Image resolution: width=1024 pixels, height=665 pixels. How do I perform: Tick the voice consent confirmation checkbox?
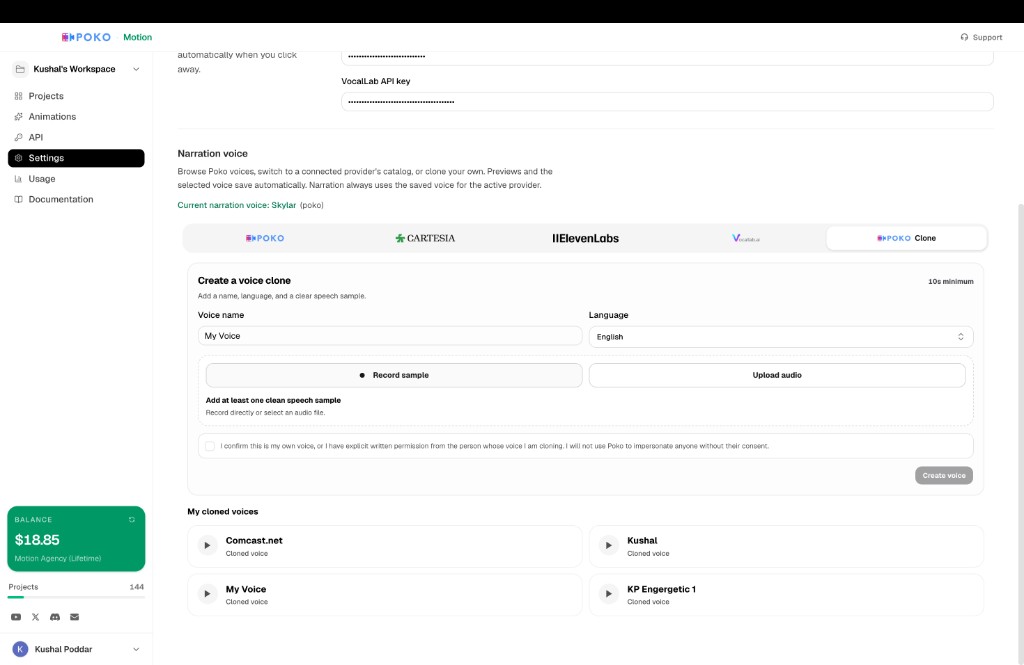pyautogui.click(x=210, y=446)
